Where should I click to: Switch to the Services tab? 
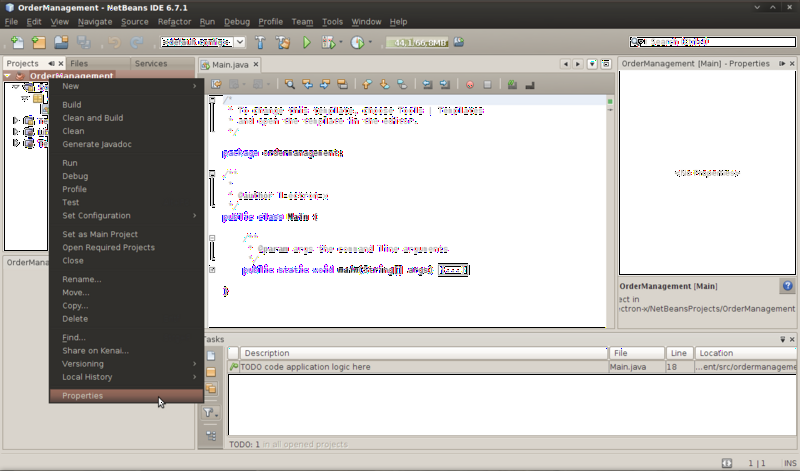tap(150, 63)
